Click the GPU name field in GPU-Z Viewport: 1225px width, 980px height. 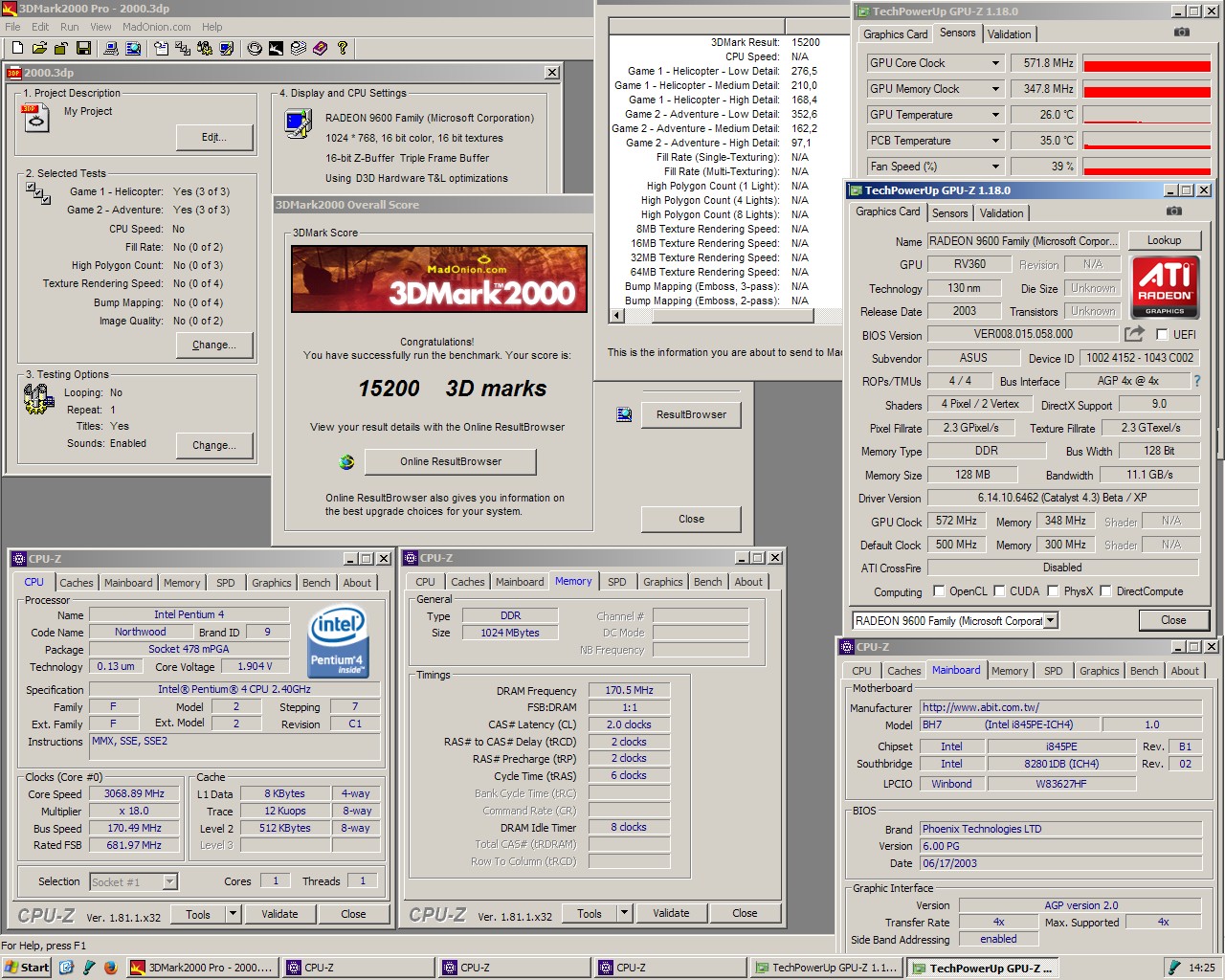[1023, 241]
